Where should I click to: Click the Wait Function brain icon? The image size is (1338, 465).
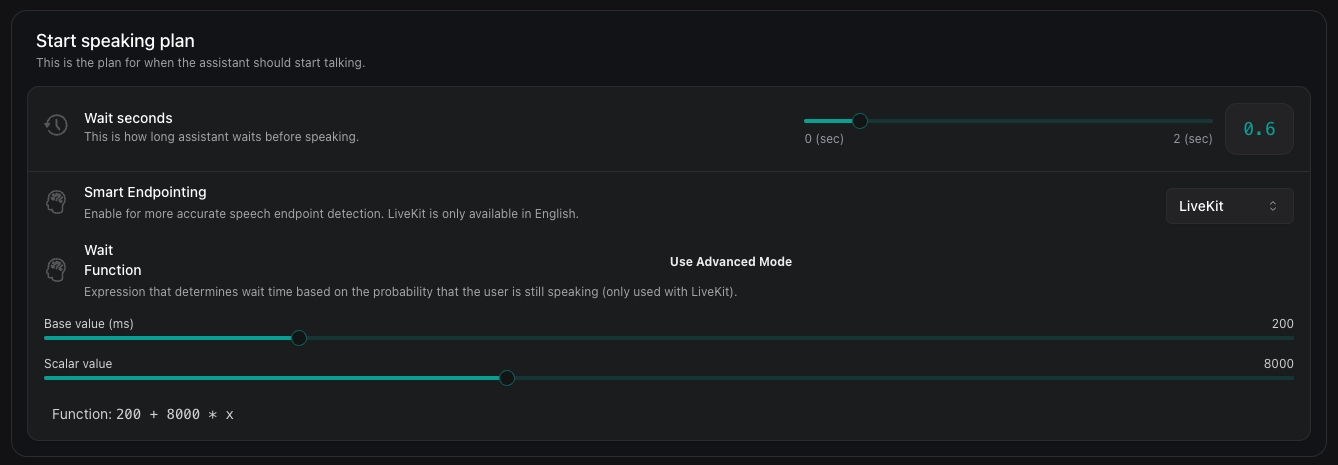pyautogui.click(x=56, y=269)
